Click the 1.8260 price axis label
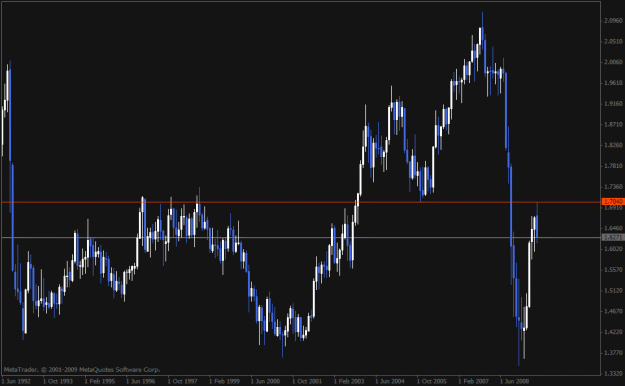 tap(613, 145)
